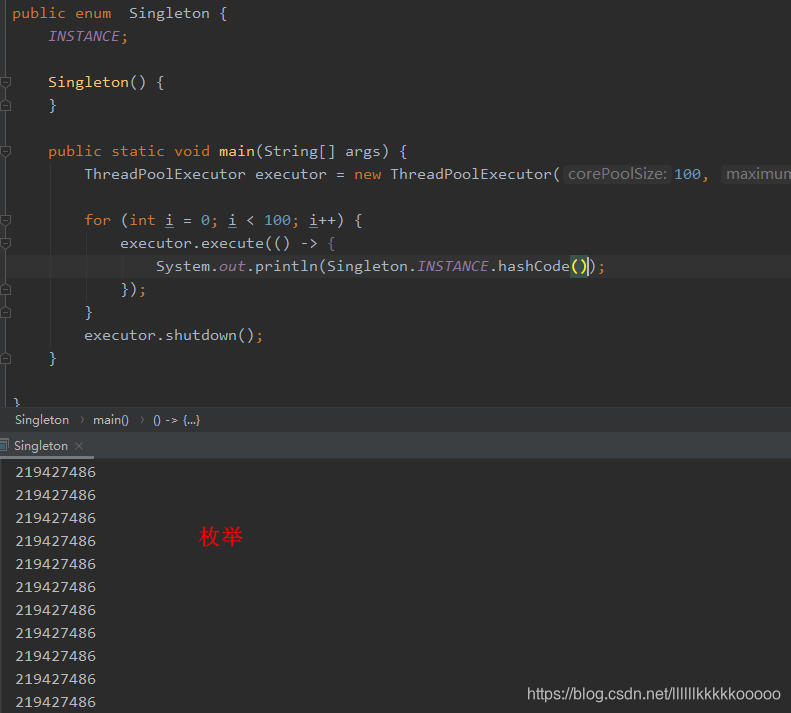Click the 'for' keyword
Viewport: 791px width, 713px height.
coord(97,221)
